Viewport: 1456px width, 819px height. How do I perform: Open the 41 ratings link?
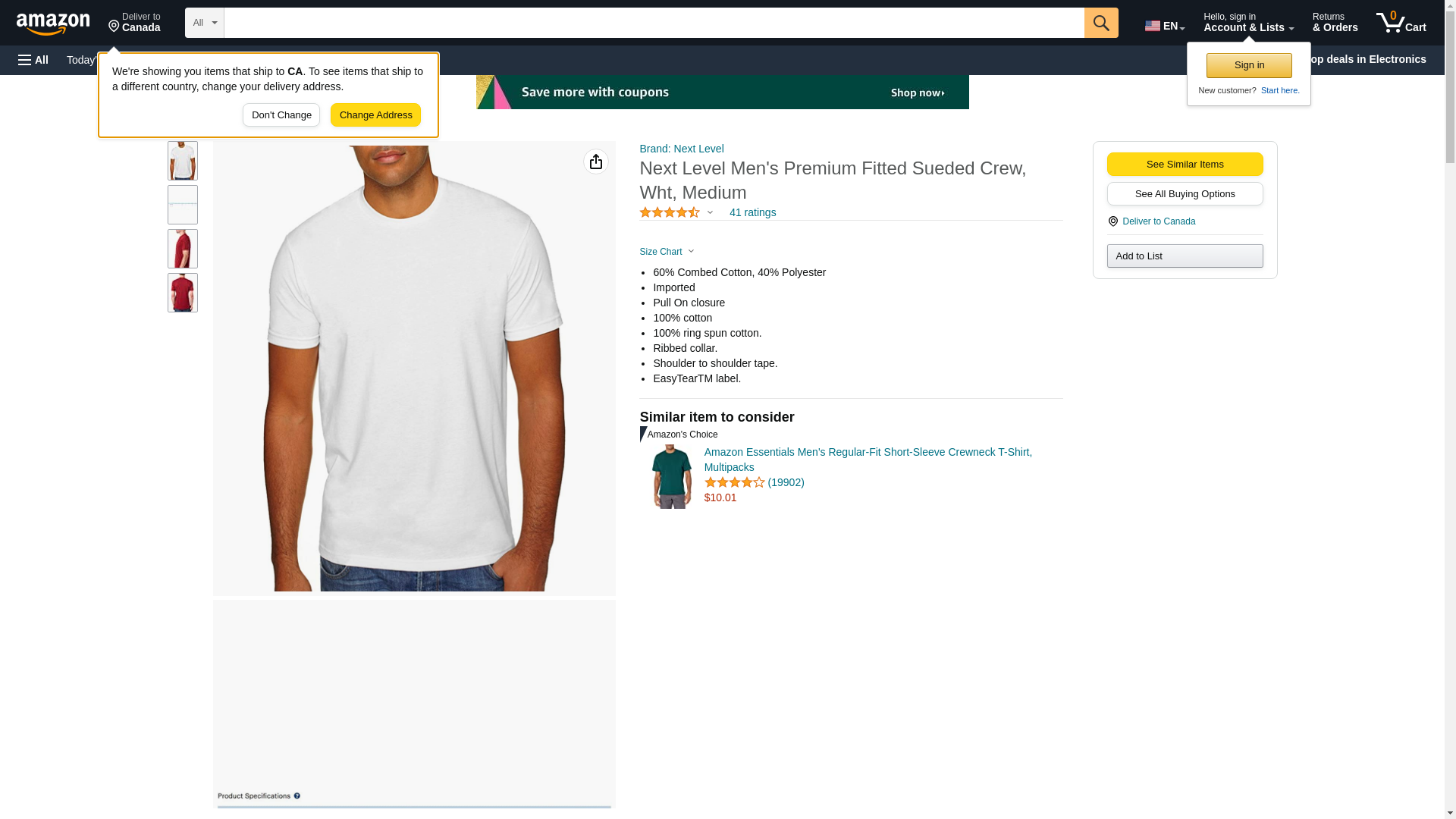[752, 213]
